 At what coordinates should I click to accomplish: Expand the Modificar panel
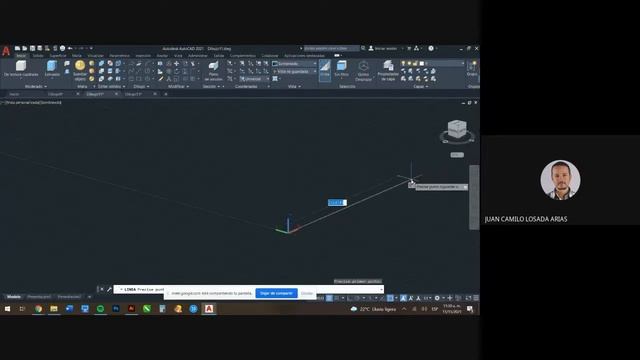click(178, 87)
